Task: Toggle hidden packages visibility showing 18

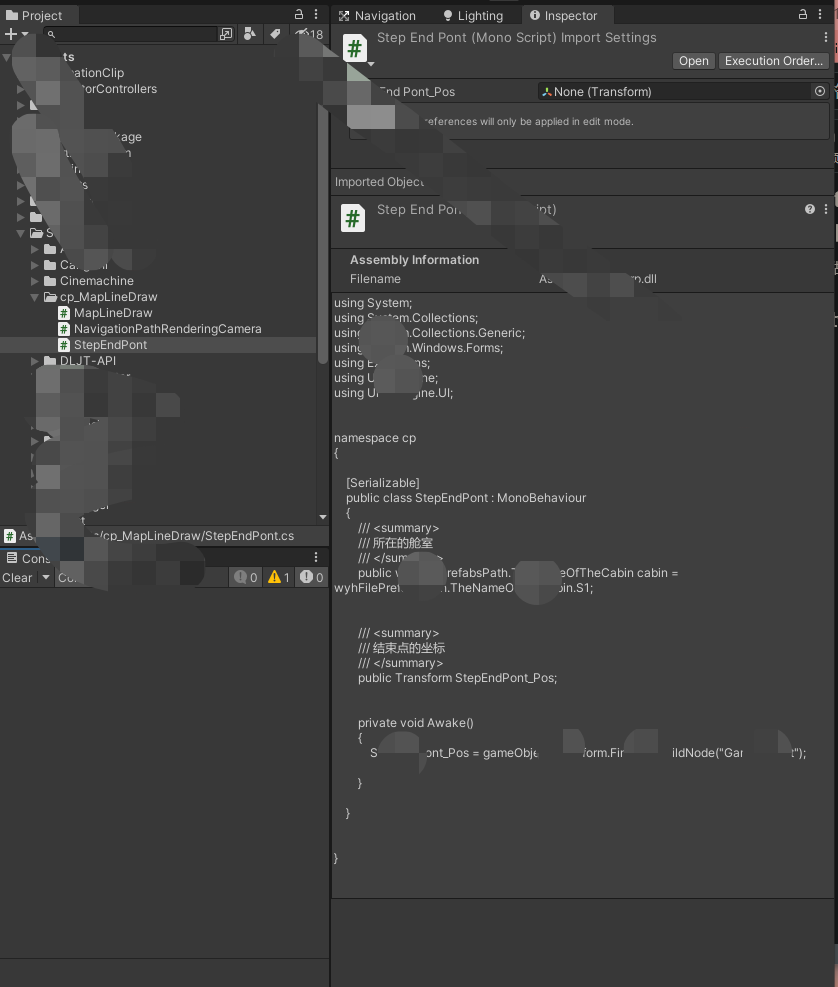Action: [309, 34]
